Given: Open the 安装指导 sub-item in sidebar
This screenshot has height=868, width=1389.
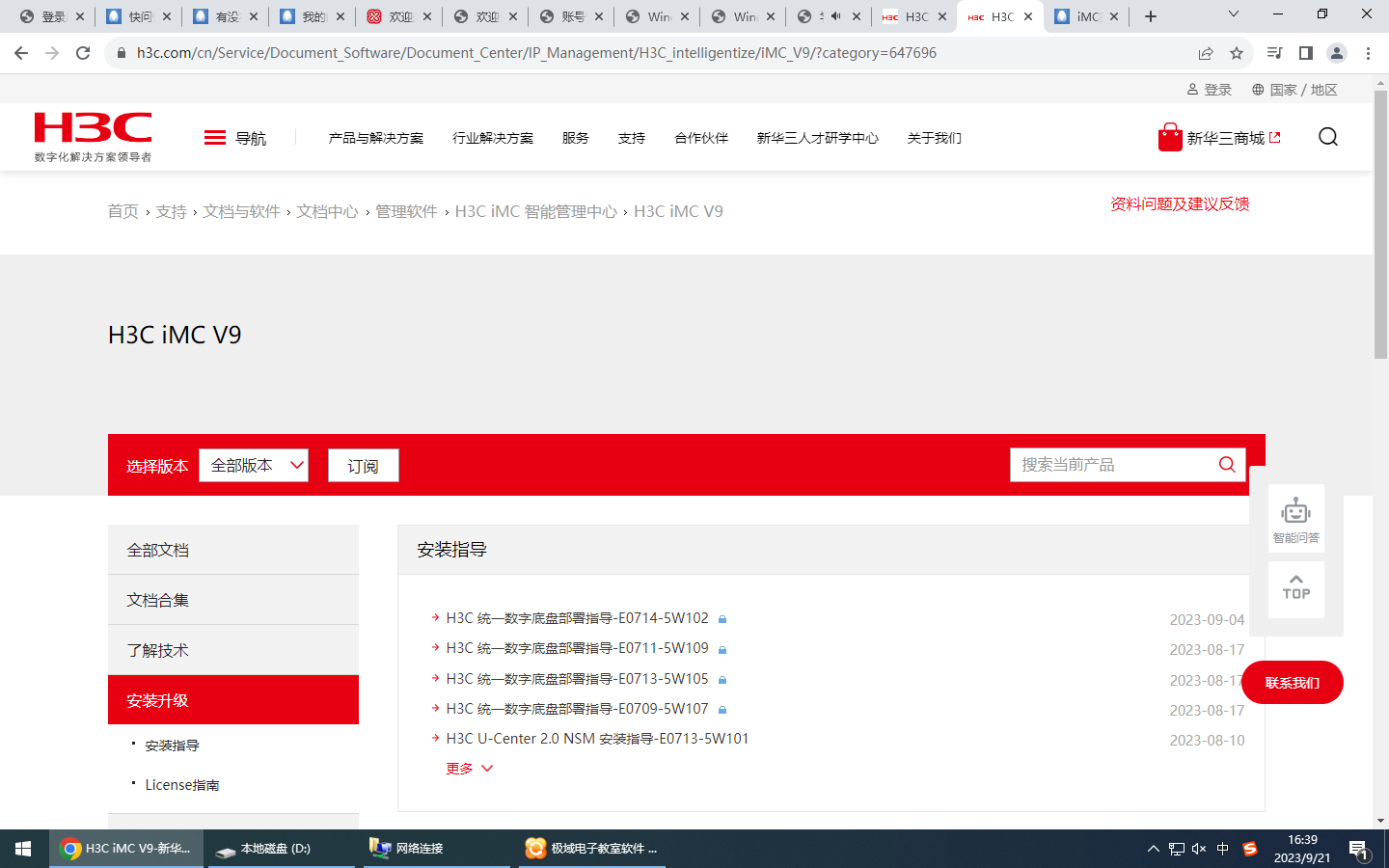Looking at the screenshot, I should coord(173,746).
